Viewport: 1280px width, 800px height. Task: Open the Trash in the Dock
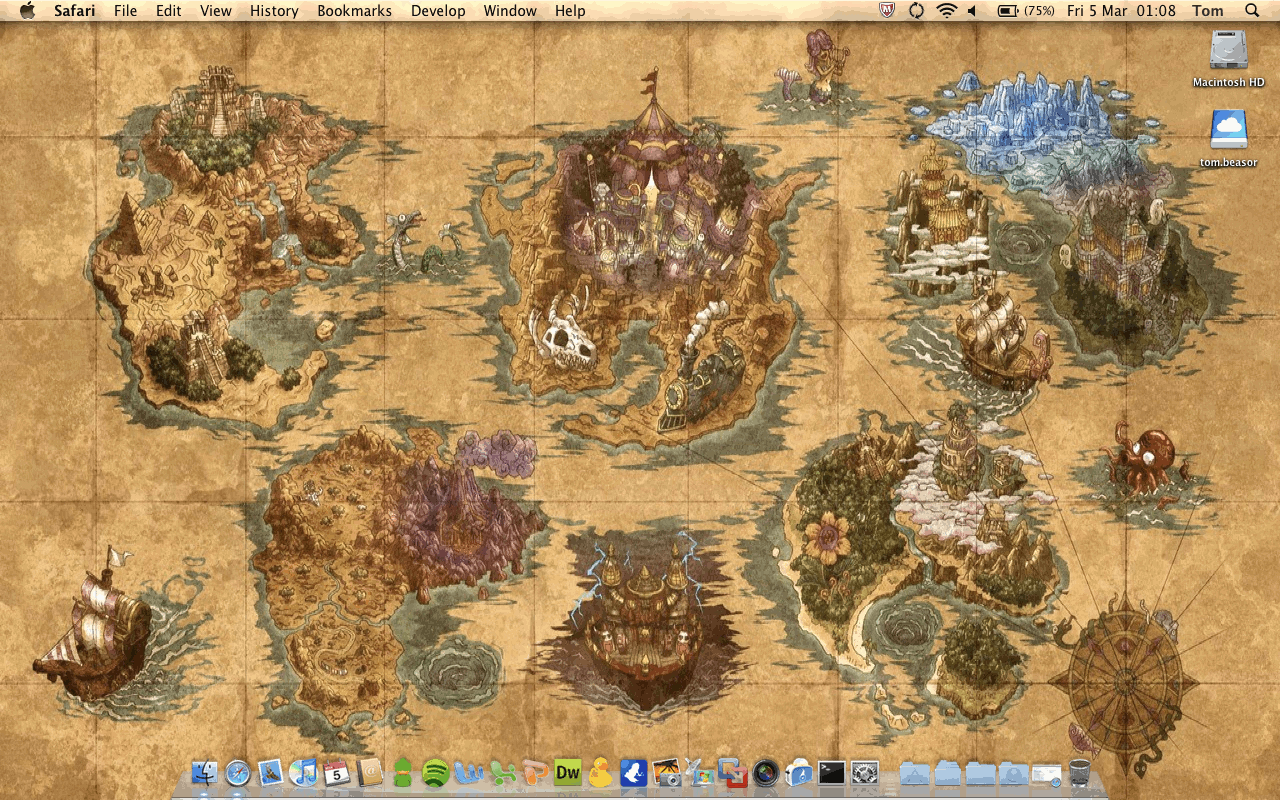(x=1079, y=772)
